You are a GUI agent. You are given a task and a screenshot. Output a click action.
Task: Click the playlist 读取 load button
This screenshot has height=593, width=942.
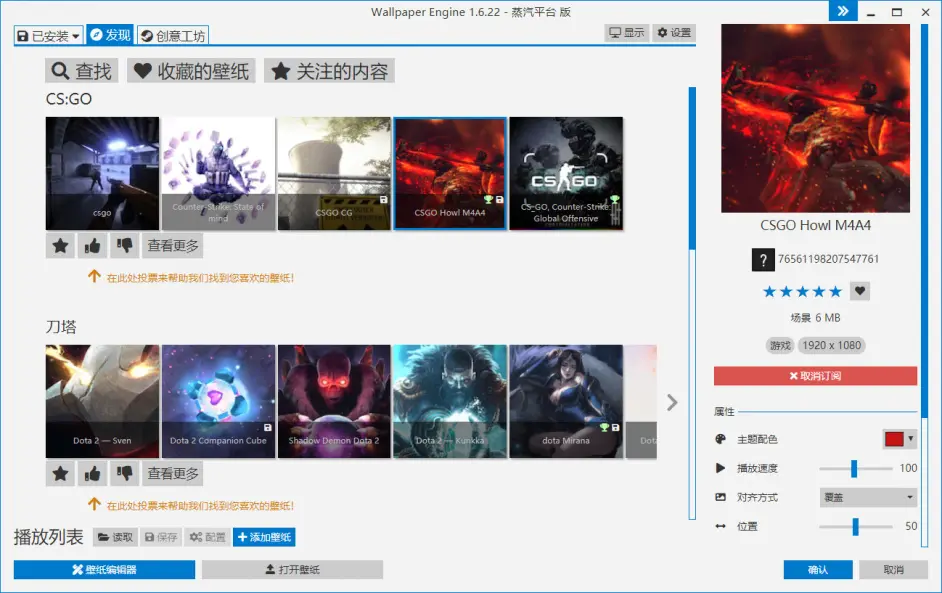(x=115, y=537)
